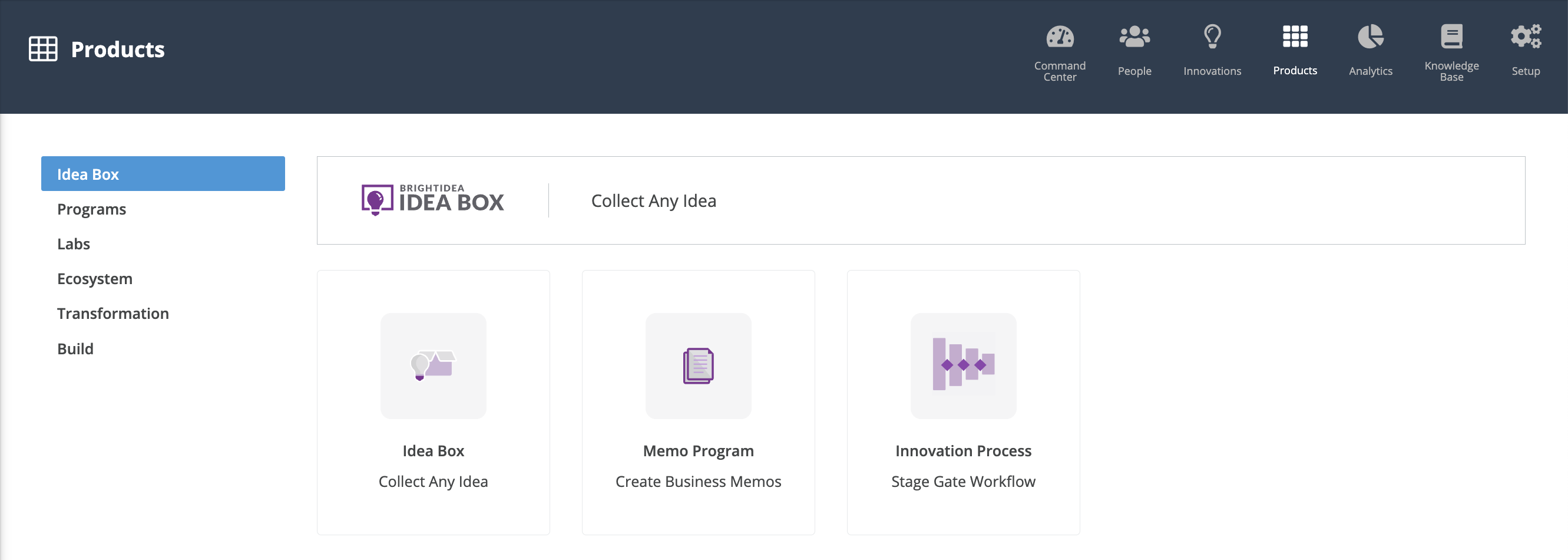1568x560 pixels.
Task: Open Labs in the sidebar
Action: 73,243
